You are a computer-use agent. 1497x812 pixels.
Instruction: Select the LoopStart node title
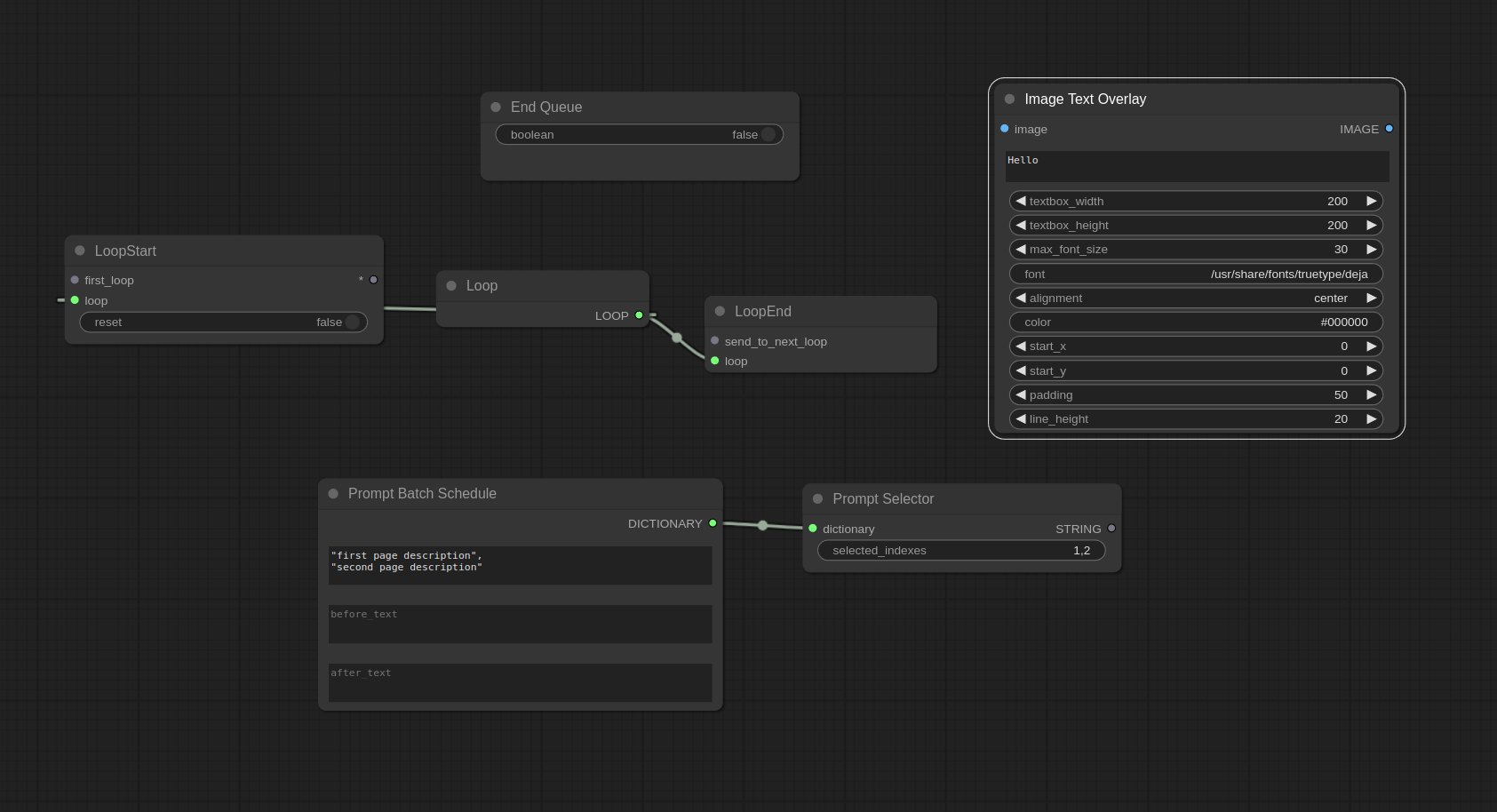click(x=125, y=251)
